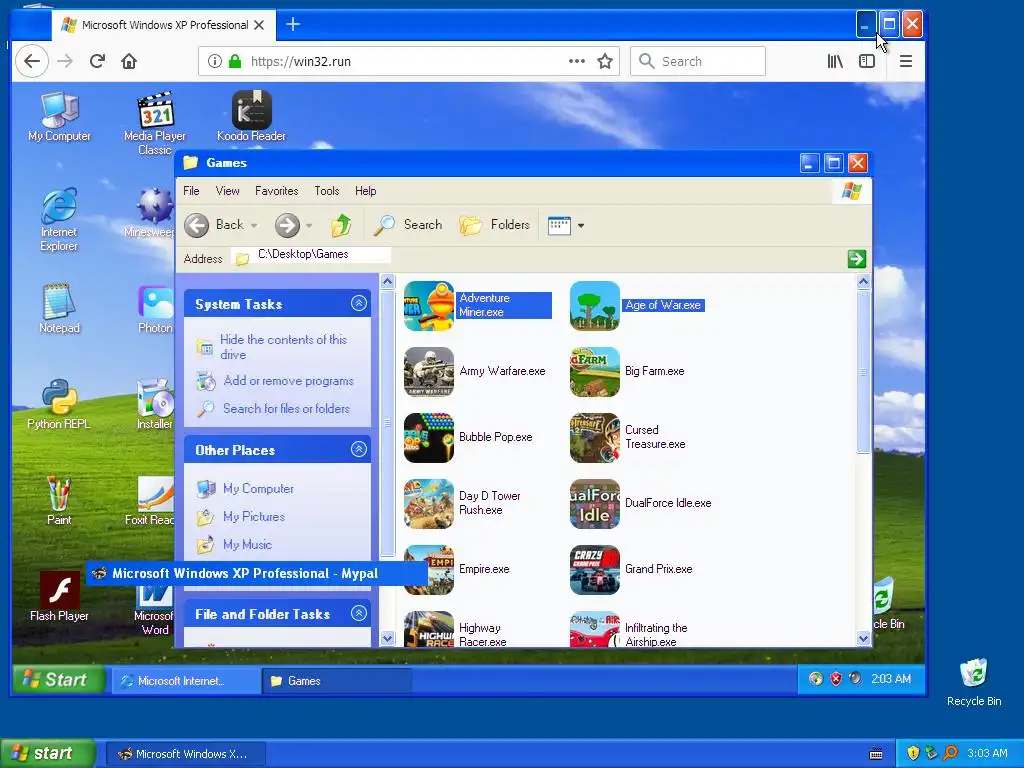1024x768 pixels.
Task: Click Add or remove programs link
Action: click(x=288, y=381)
